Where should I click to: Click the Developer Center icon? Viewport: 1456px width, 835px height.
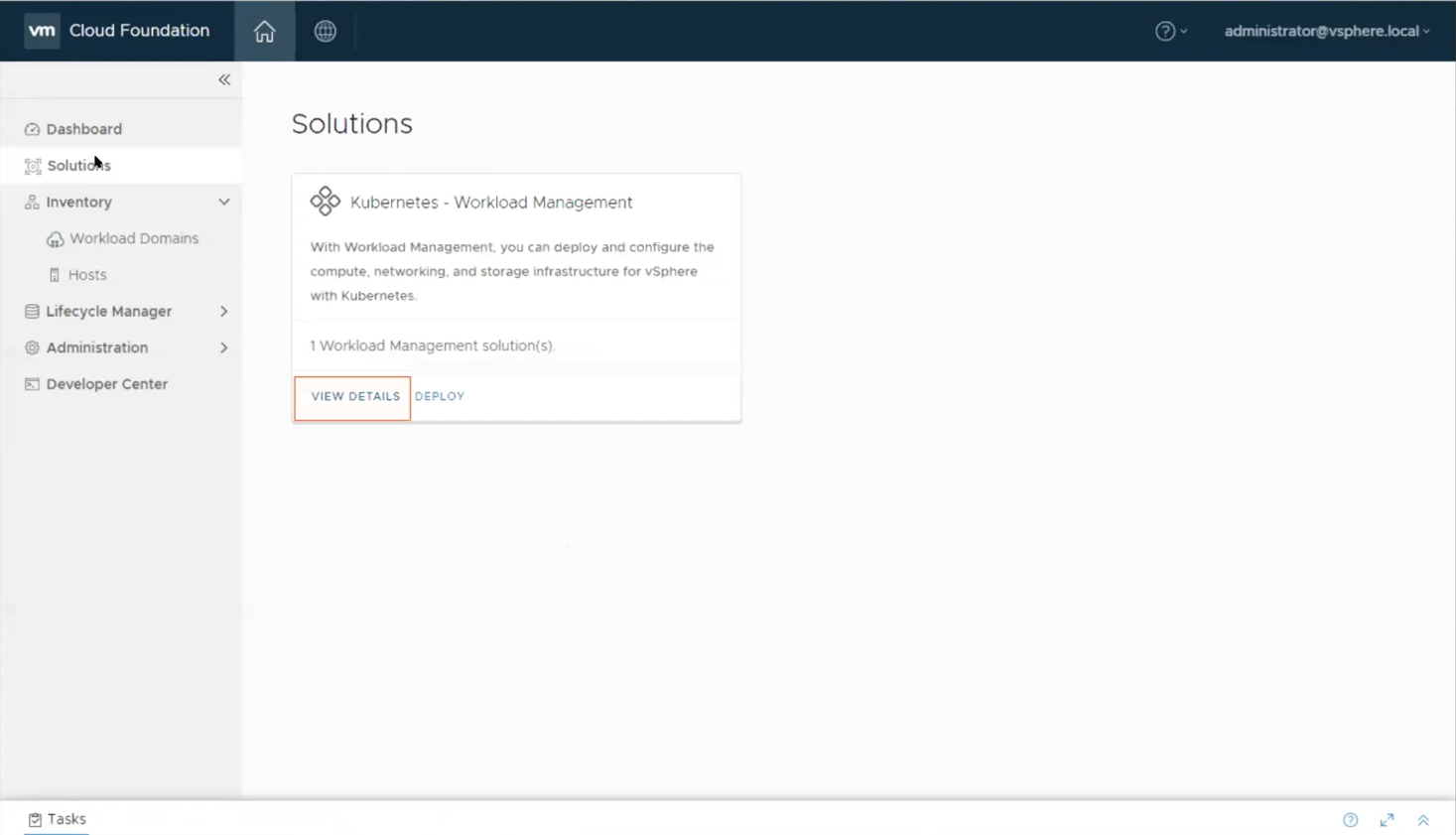(31, 383)
